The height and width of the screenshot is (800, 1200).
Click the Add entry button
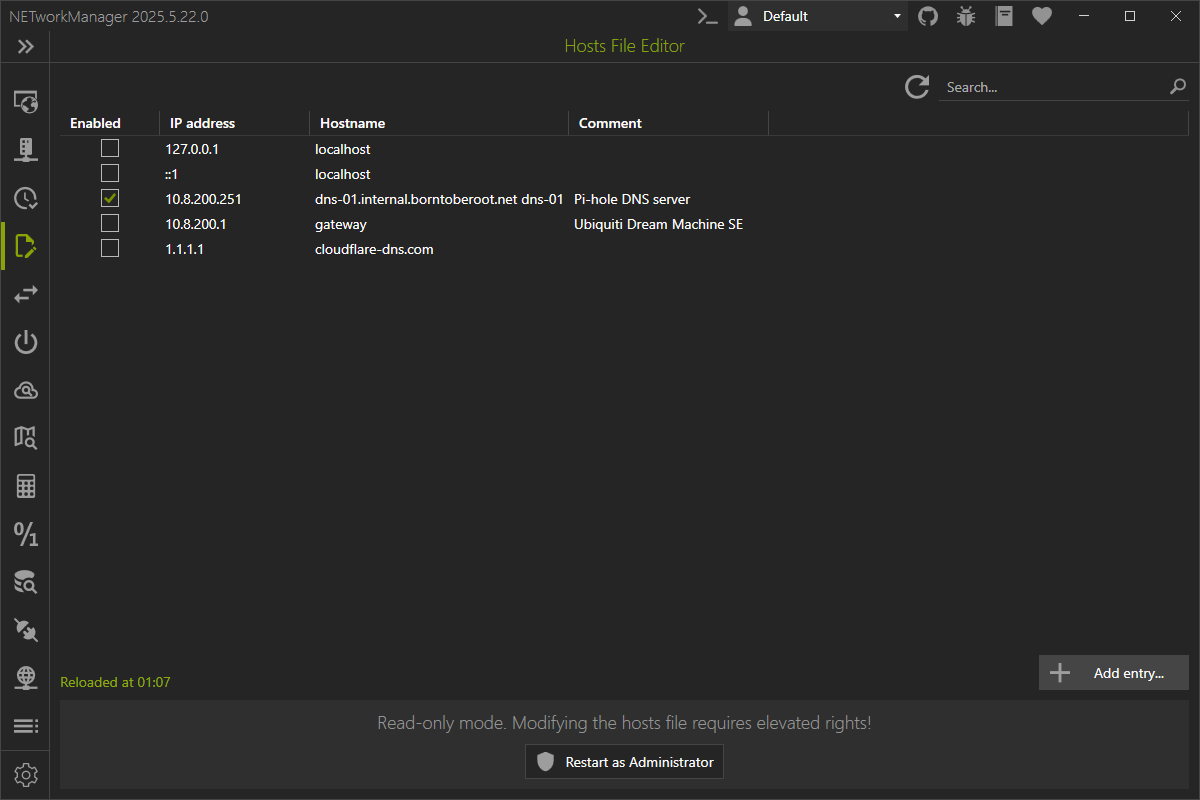click(x=1114, y=673)
